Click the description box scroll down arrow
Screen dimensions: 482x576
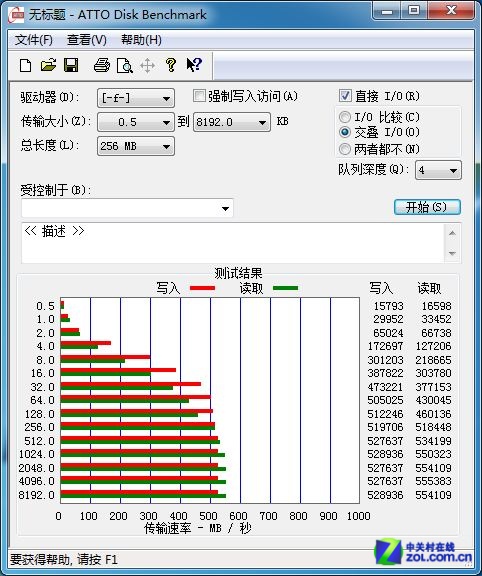(452, 253)
